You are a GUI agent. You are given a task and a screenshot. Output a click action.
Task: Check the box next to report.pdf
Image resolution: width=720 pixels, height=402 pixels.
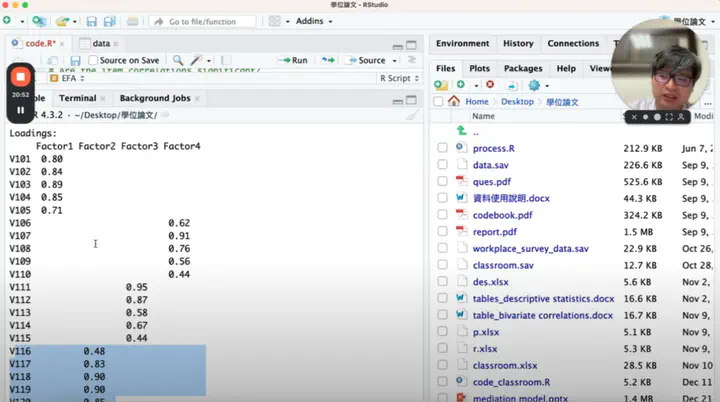(x=442, y=232)
